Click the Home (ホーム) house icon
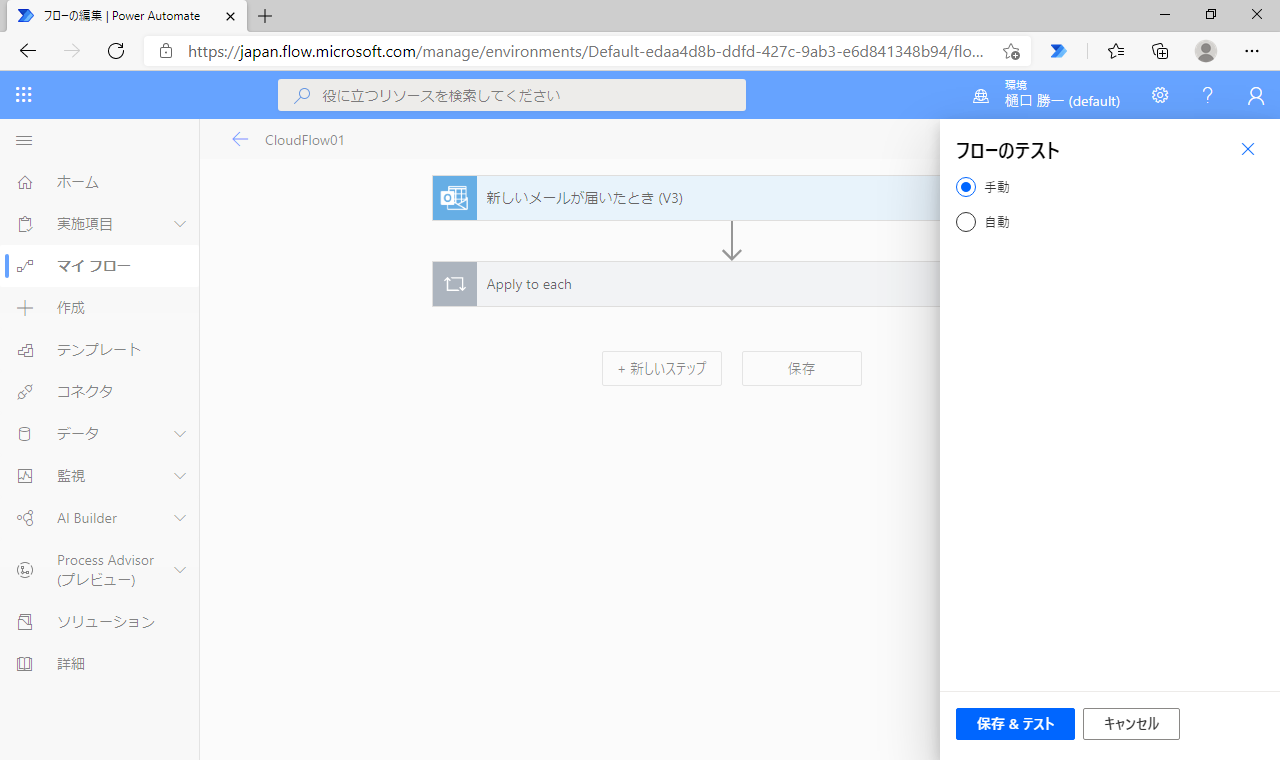Viewport: 1280px width, 760px height. pyautogui.click(x=25, y=182)
